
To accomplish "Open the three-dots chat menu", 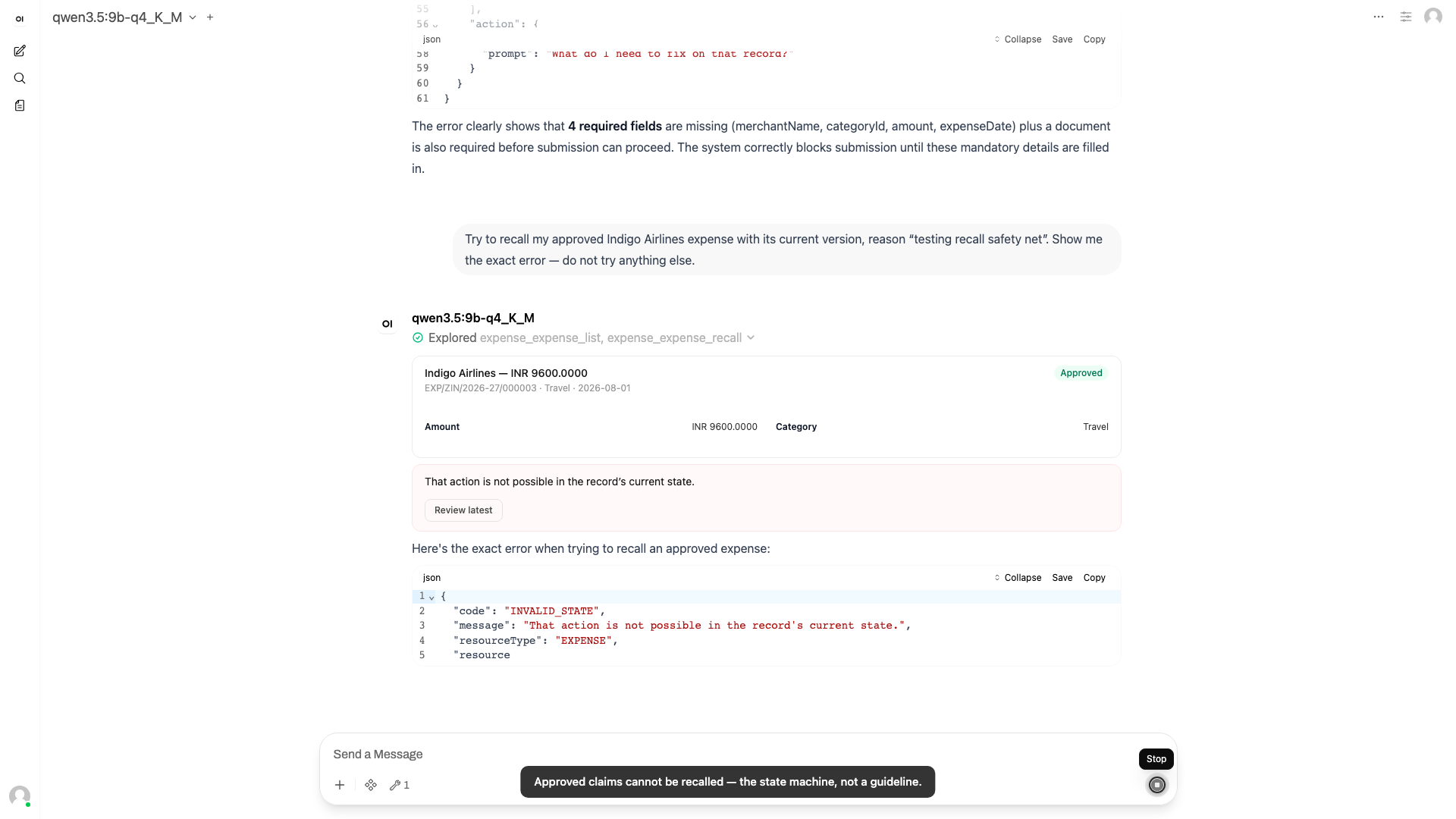I will click(1379, 17).
